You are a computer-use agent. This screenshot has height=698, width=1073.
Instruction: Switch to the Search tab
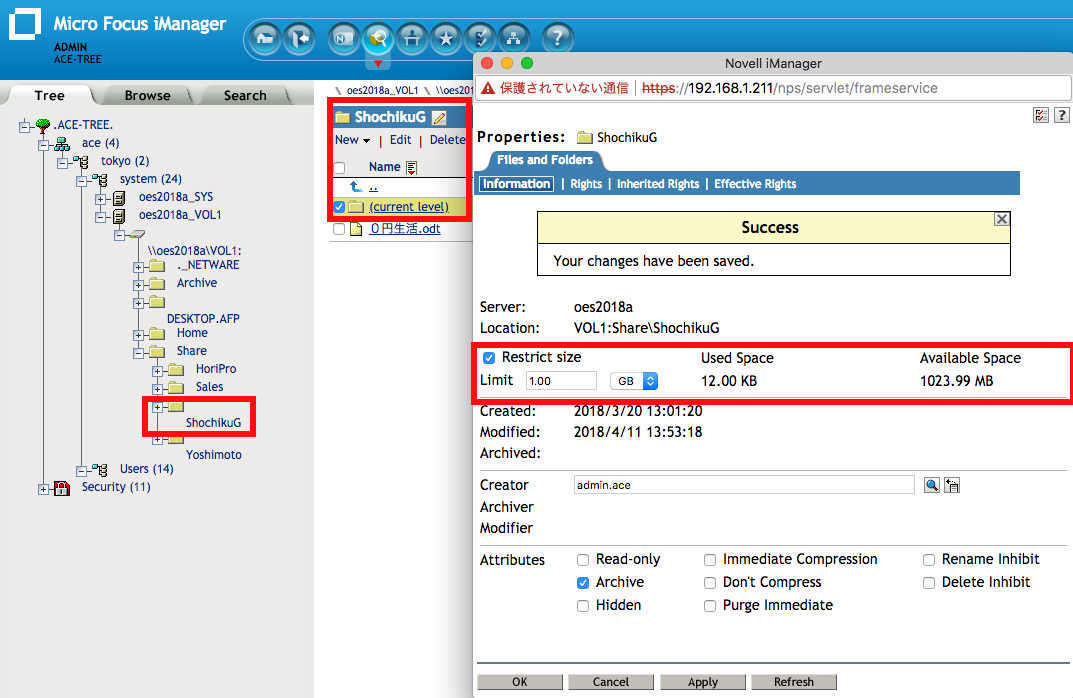coord(245,96)
